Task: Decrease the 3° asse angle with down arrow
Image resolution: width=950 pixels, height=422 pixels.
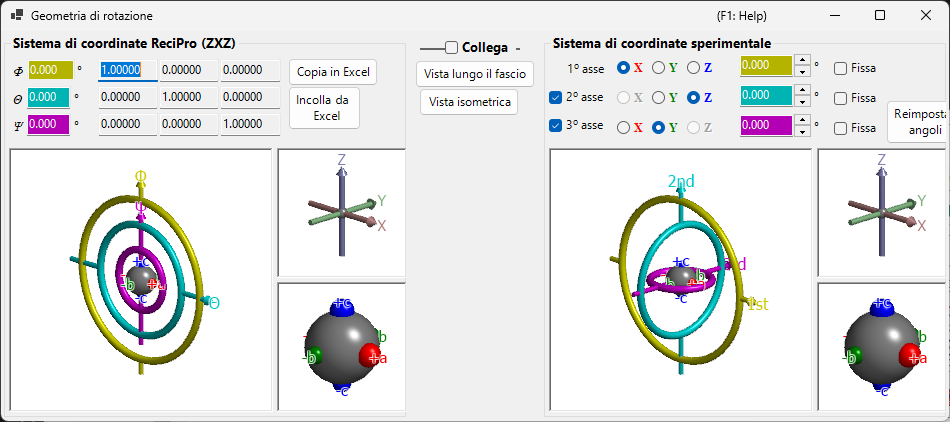Action: (802, 131)
